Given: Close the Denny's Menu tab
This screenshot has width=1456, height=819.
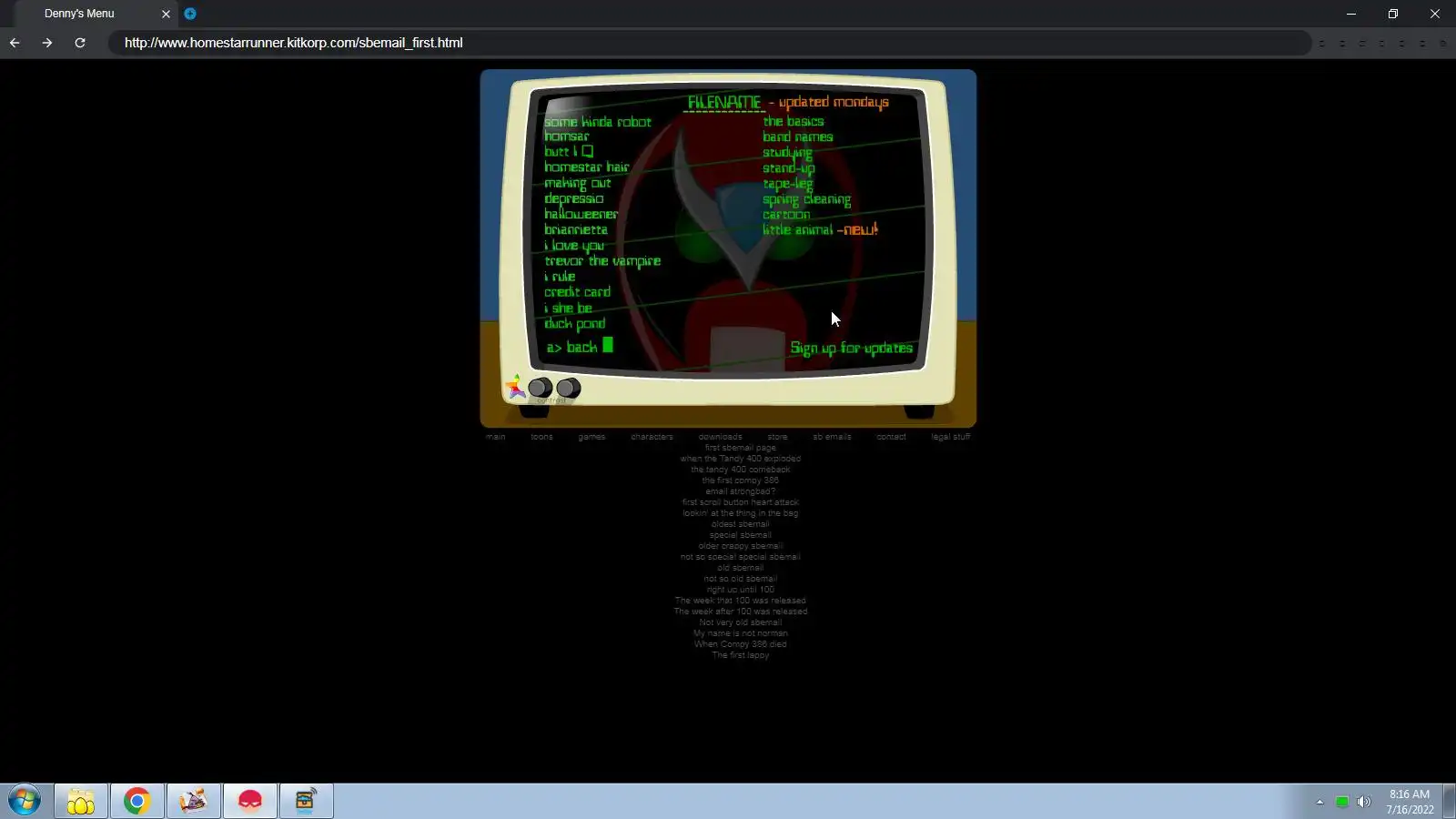Looking at the screenshot, I should coord(166,14).
